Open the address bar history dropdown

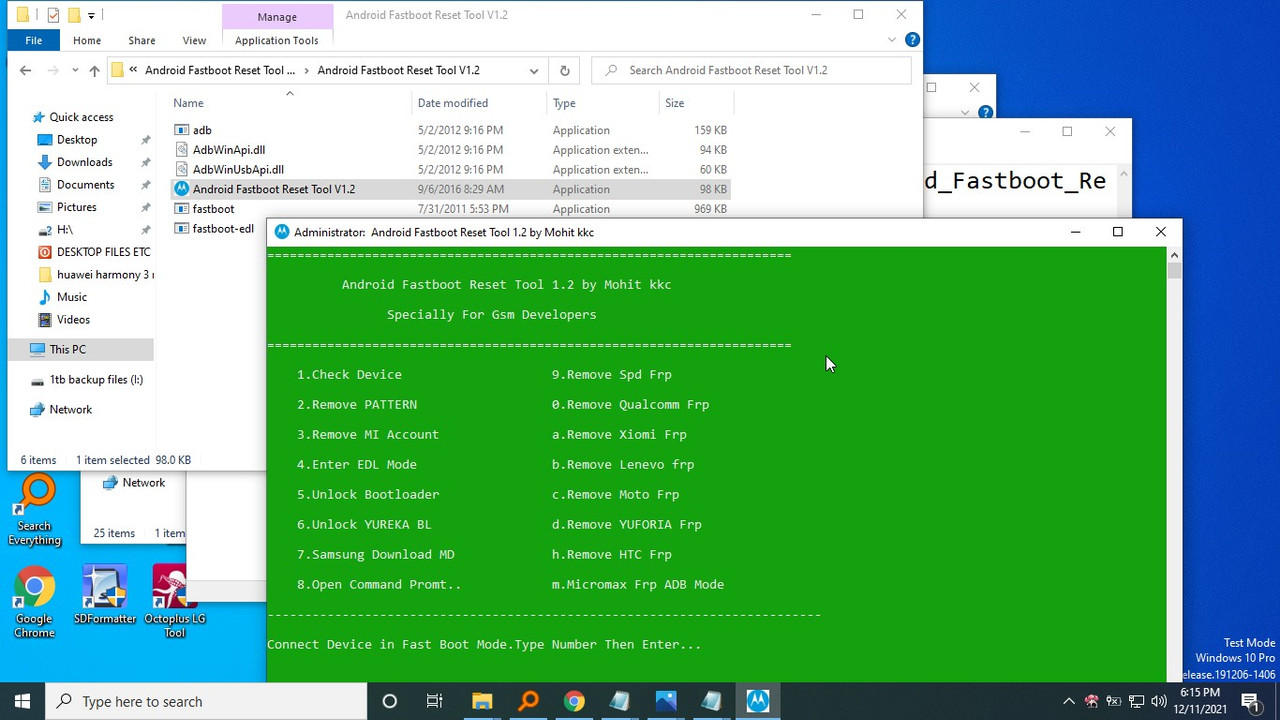click(534, 71)
